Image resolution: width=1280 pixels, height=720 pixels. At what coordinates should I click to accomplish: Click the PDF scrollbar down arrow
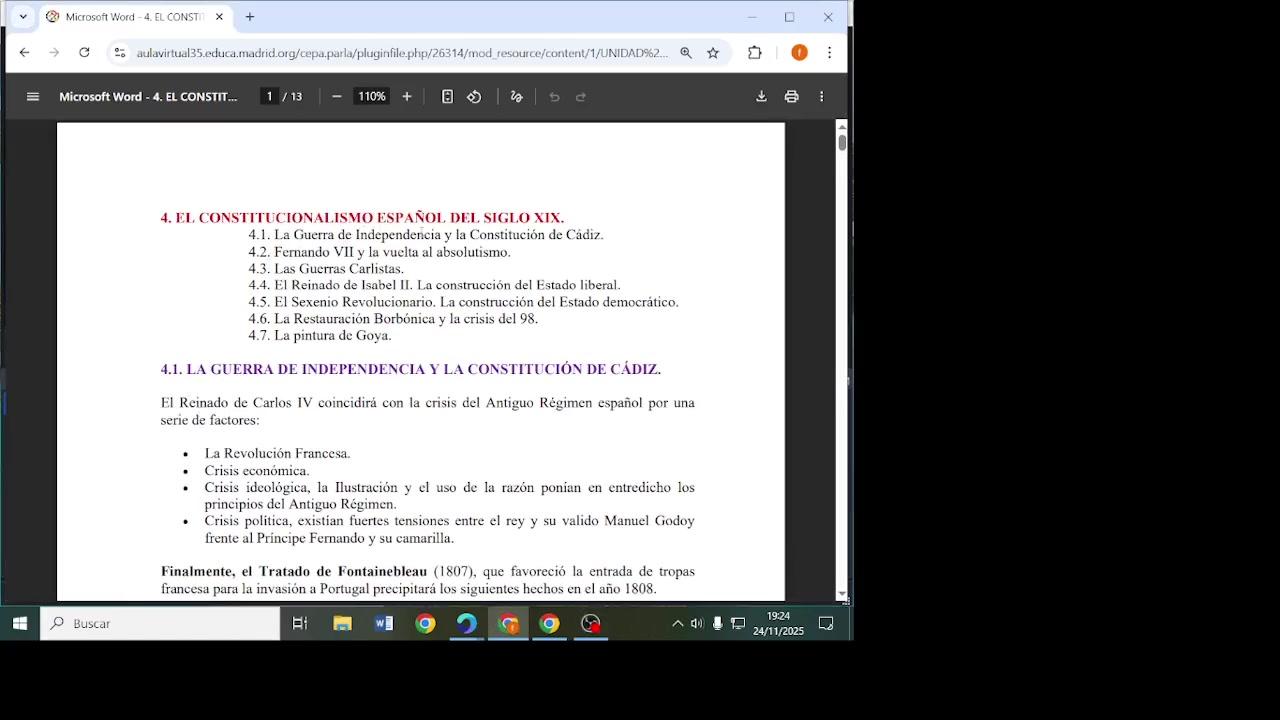[842, 595]
